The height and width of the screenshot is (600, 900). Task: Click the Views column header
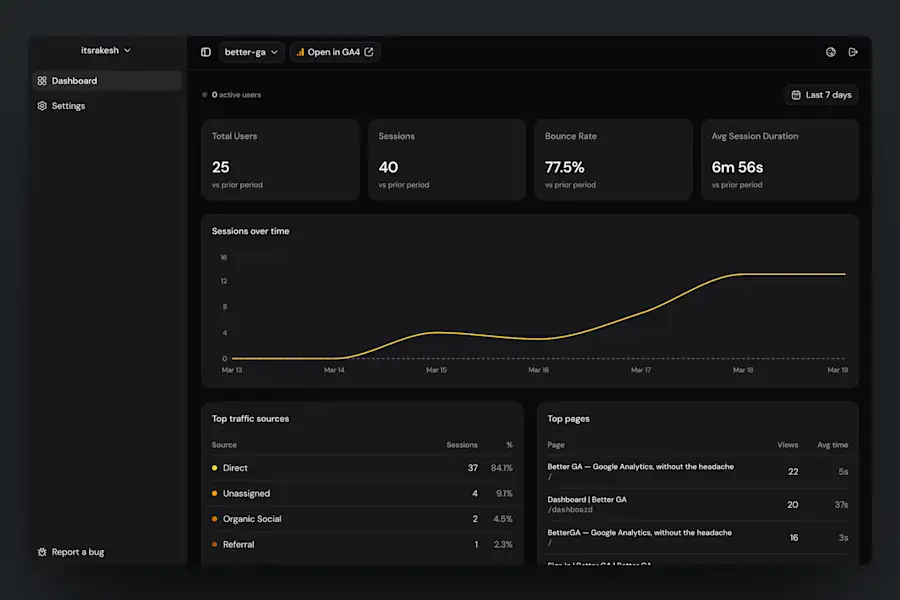point(788,445)
